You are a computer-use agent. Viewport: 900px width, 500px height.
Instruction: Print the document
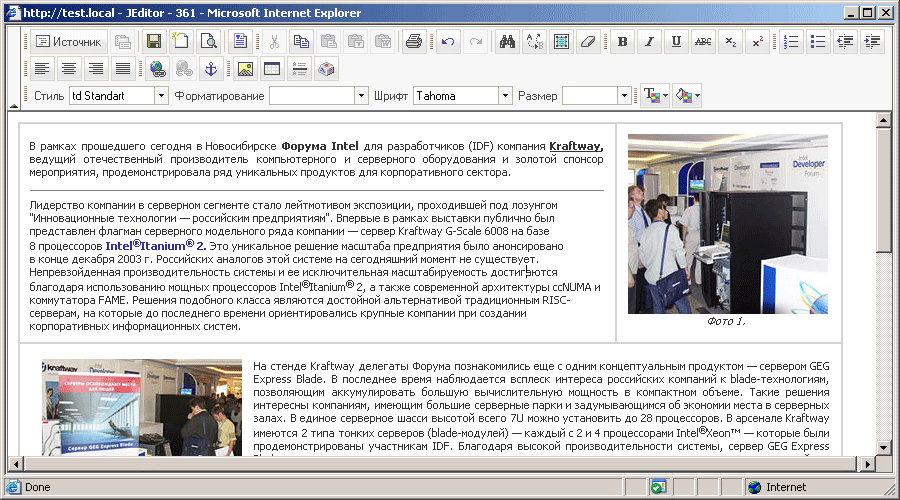coord(414,41)
